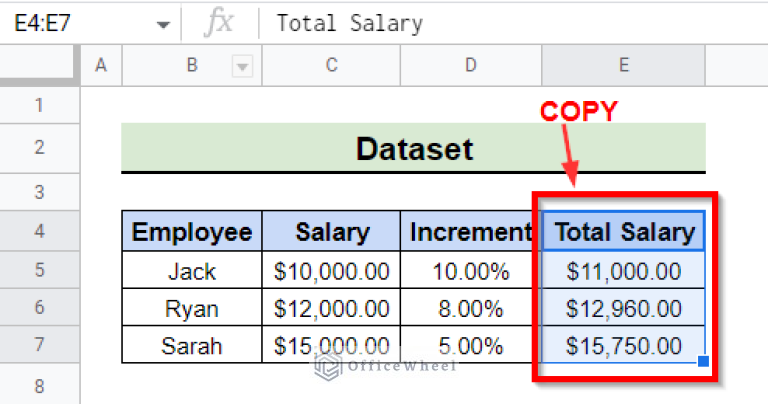Select column C header
This screenshot has width=768, height=404.
332,65
